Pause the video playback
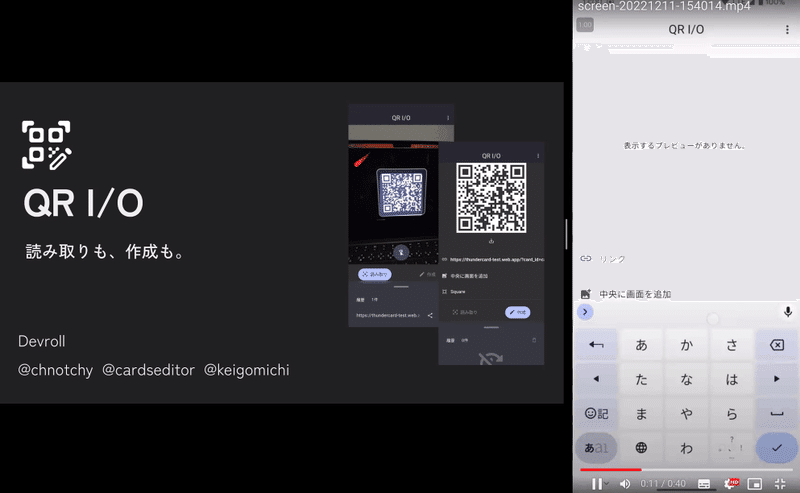The image size is (800, 493). (x=596, y=483)
